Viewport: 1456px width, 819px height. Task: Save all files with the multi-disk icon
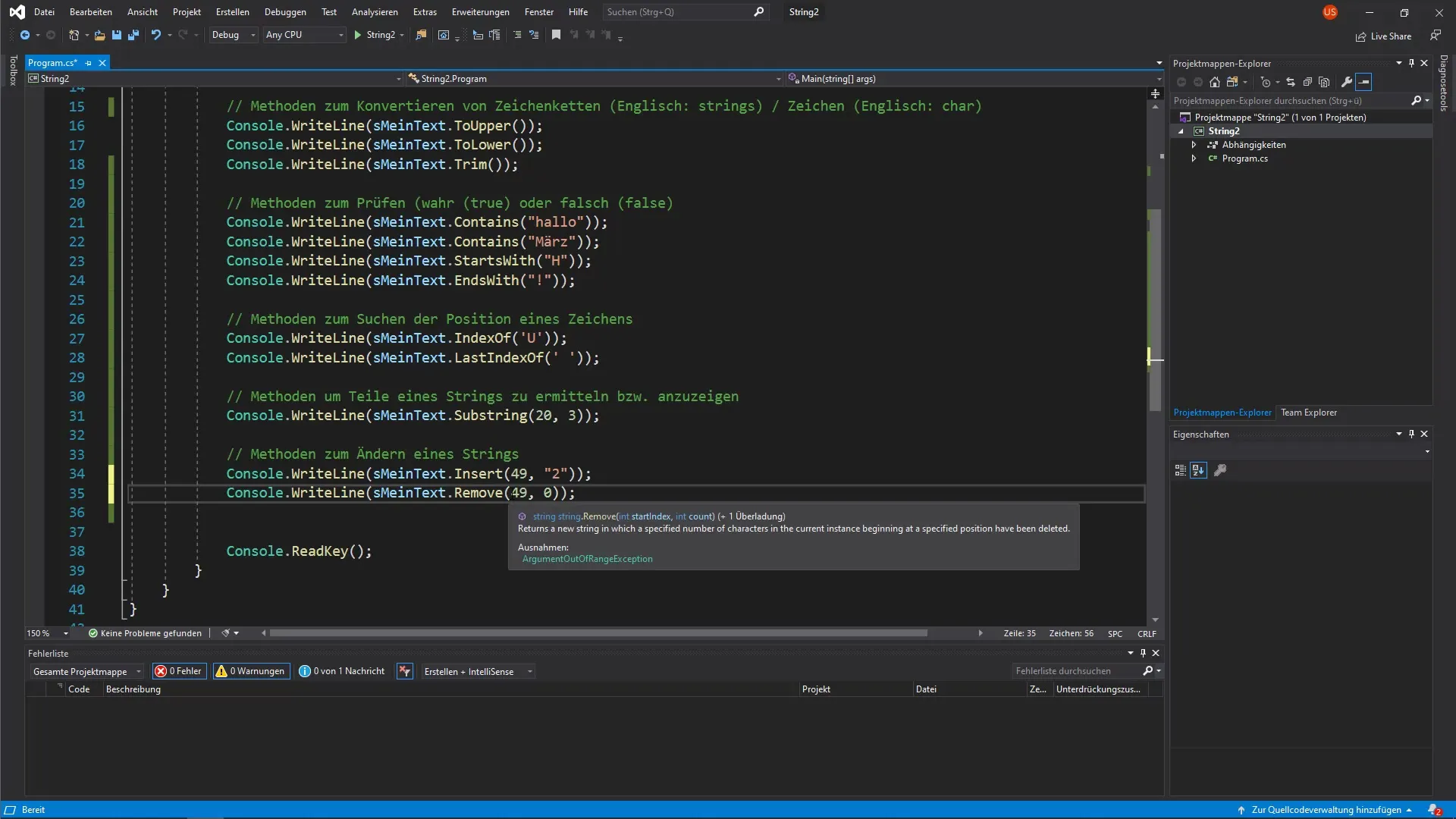tap(133, 35)
